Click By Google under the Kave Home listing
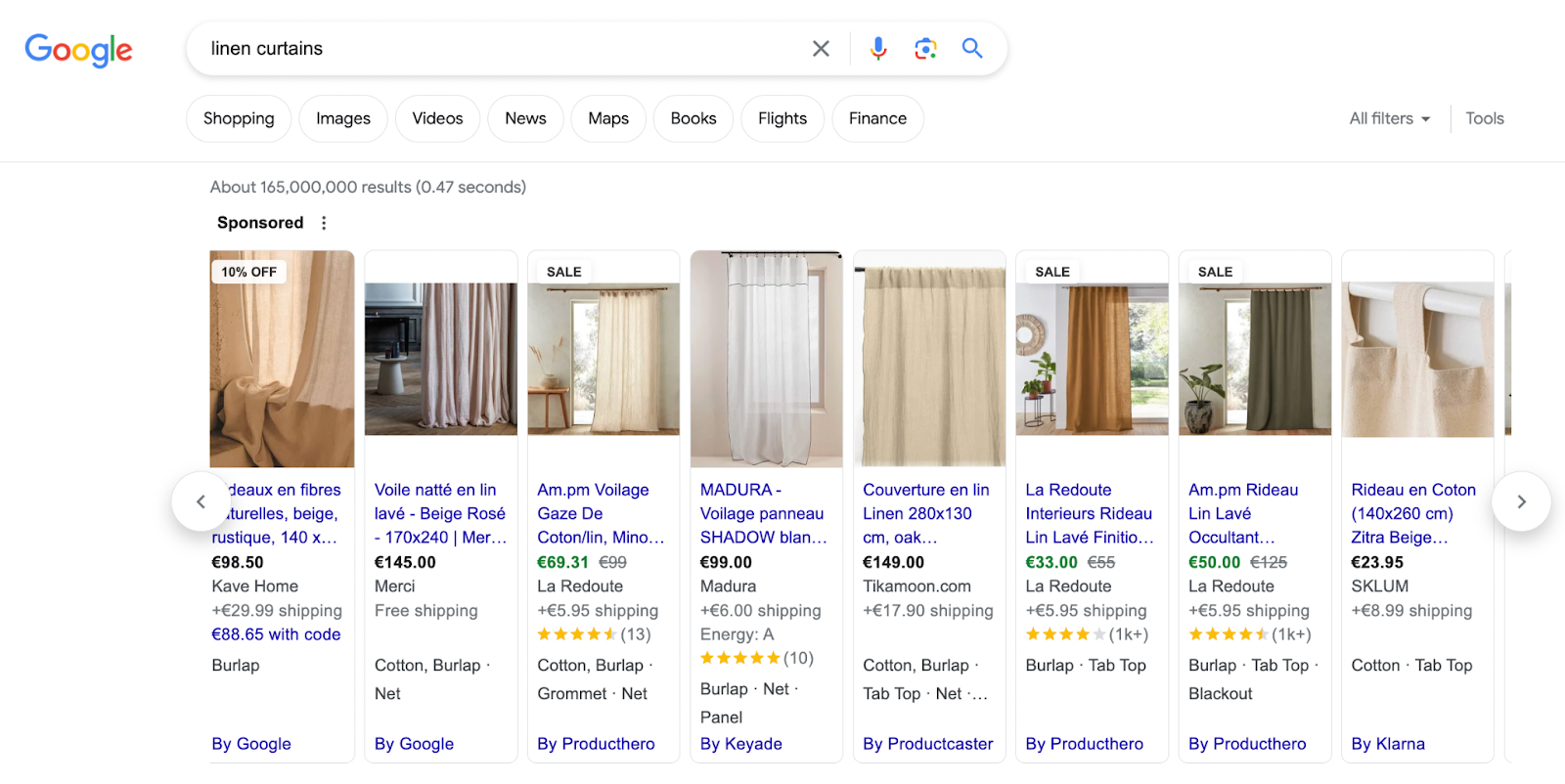 click(251, 744)
